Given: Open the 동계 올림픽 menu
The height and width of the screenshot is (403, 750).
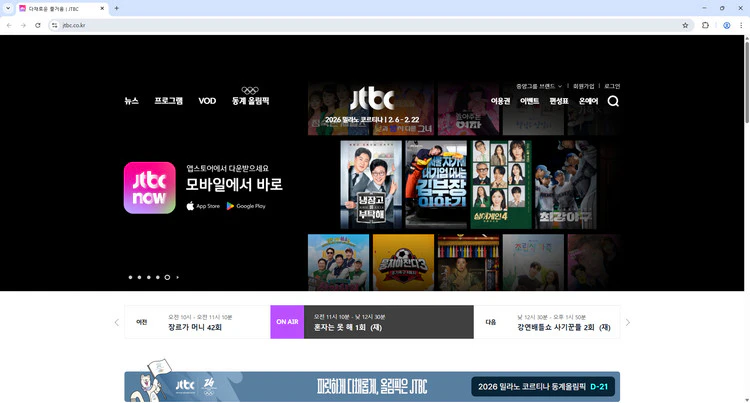Looking at the screenshot, I should coord(250,101).
